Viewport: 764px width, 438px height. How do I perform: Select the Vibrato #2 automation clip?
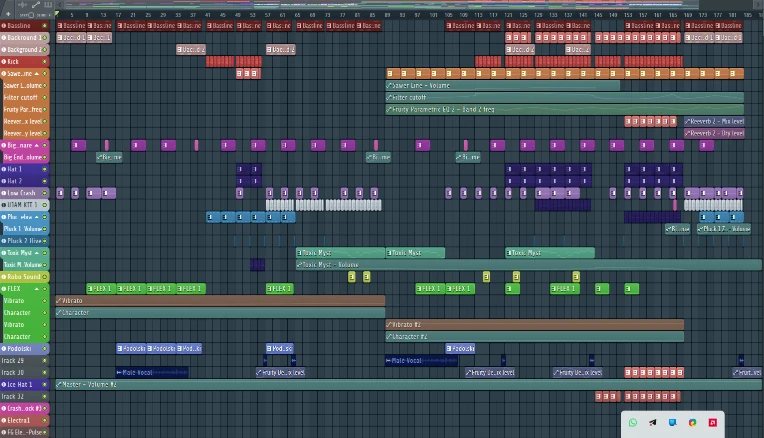click(x=535, y=324)
